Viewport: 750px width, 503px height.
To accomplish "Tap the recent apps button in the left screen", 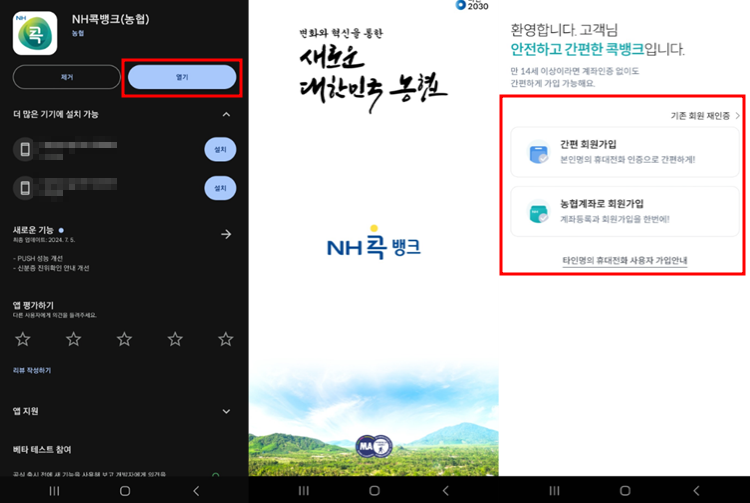I will 55,491.
